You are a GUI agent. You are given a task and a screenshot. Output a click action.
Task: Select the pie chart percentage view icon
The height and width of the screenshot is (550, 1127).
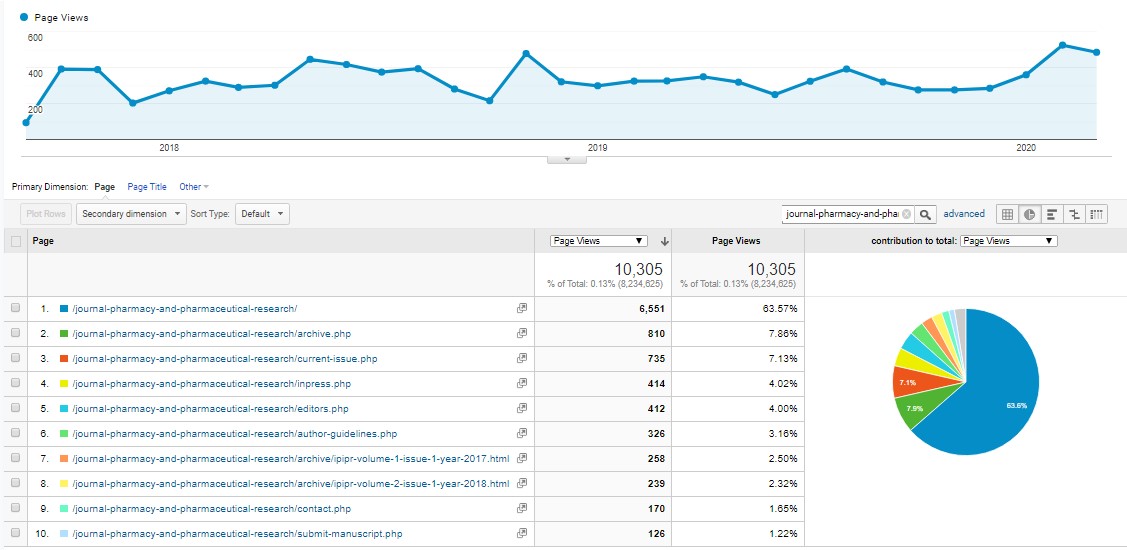point(1029,214)
